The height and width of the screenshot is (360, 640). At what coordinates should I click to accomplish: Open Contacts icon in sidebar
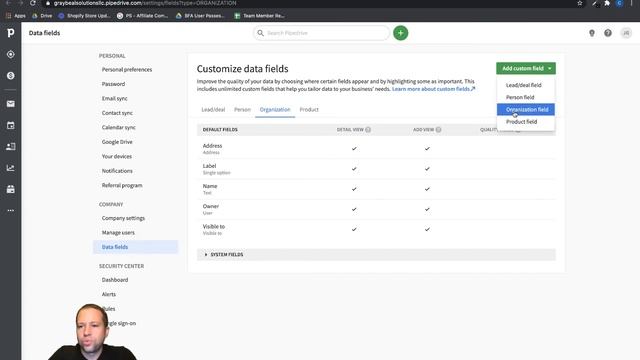(x=11, y=147)
